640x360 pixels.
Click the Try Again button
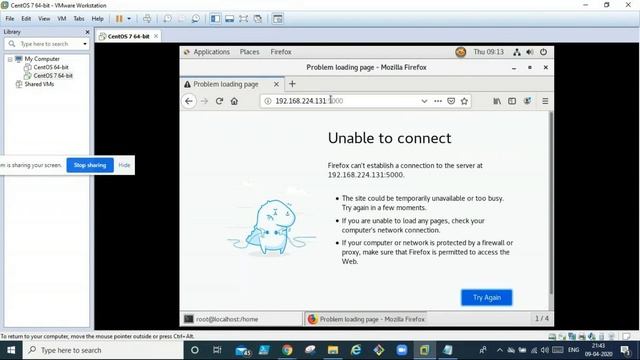coord(487,298)
